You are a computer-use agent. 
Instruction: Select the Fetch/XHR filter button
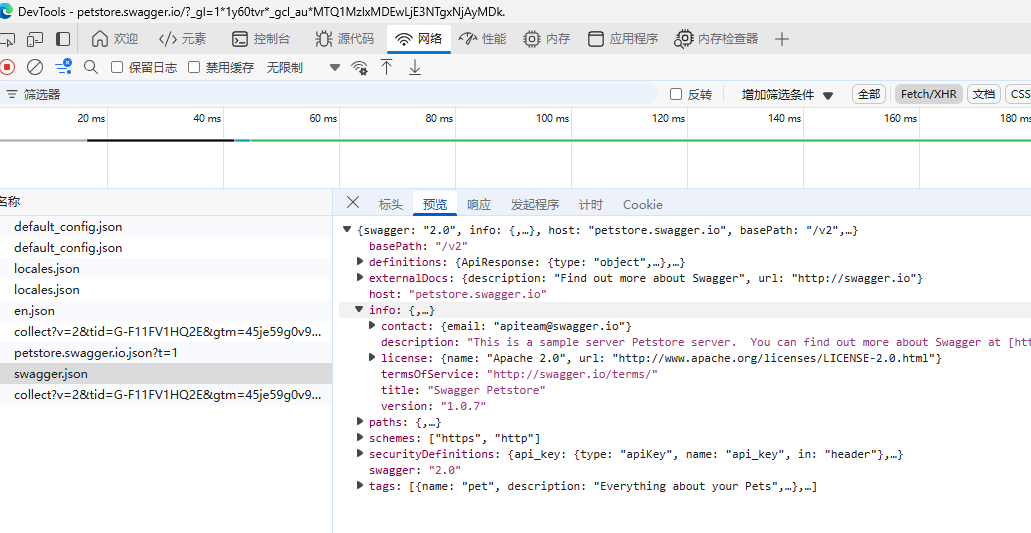point(928,94)
